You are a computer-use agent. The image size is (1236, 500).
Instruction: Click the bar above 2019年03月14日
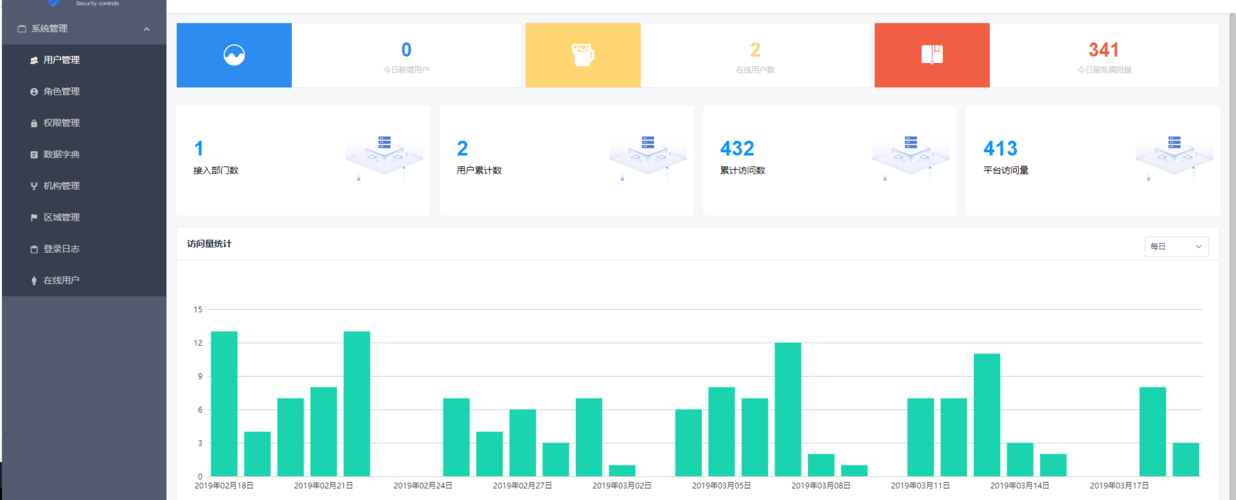tap(1020, 459)
